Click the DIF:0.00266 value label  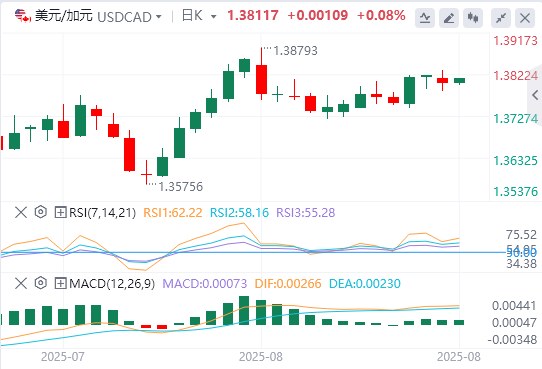pos(288,284)
